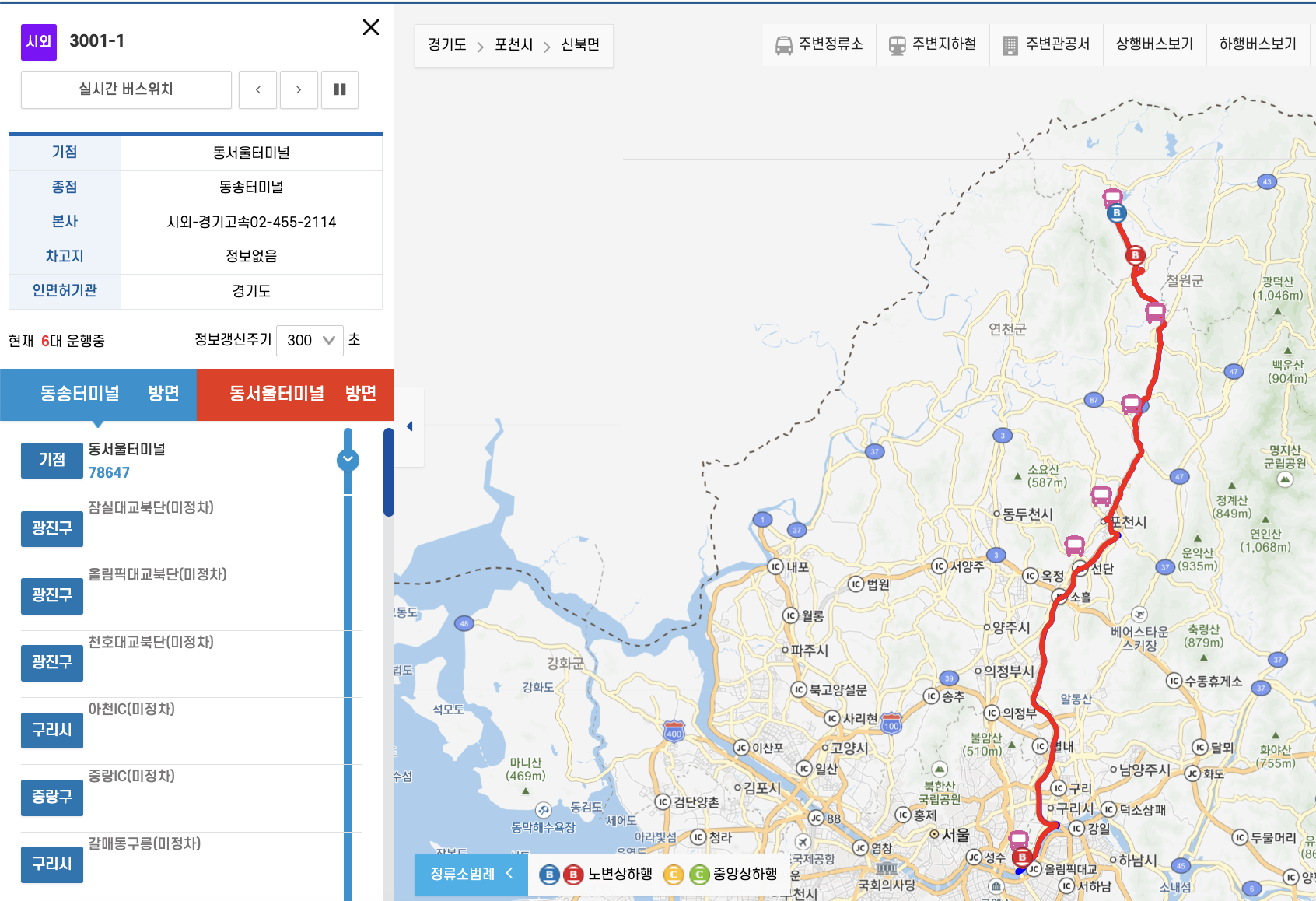Click the 종점 동송터미널 cell
Screen dimensions: 1316x901
[x=251, y=187]
